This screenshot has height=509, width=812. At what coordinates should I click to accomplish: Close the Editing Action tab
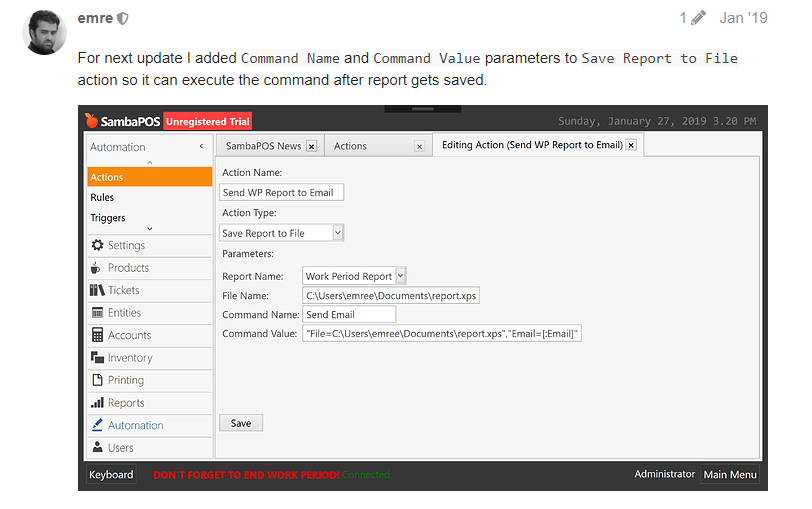click(x=631, y=146)
